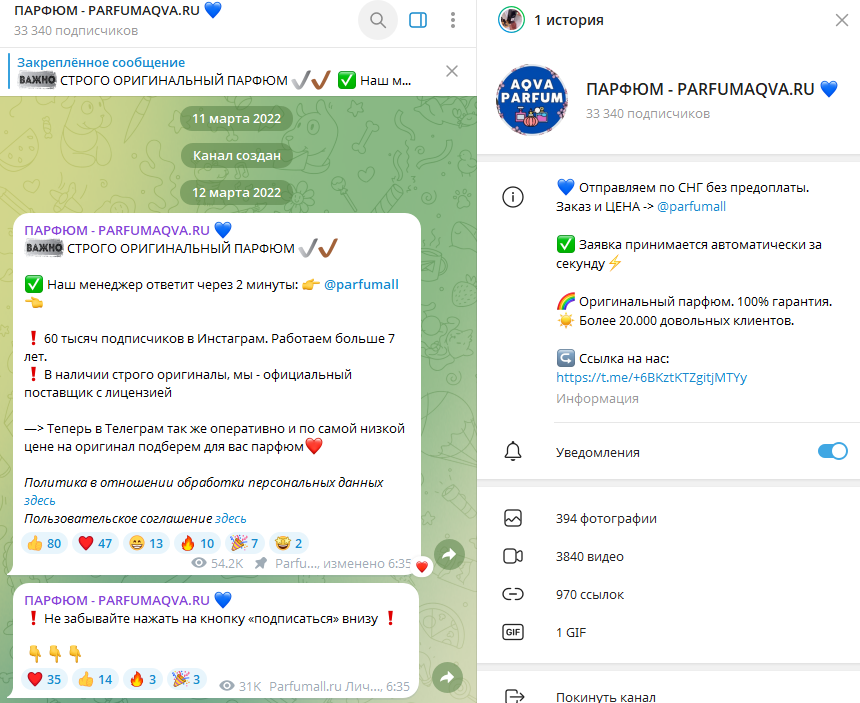
Task: Dismiss the pinned message bar
Action: [452, 71]
